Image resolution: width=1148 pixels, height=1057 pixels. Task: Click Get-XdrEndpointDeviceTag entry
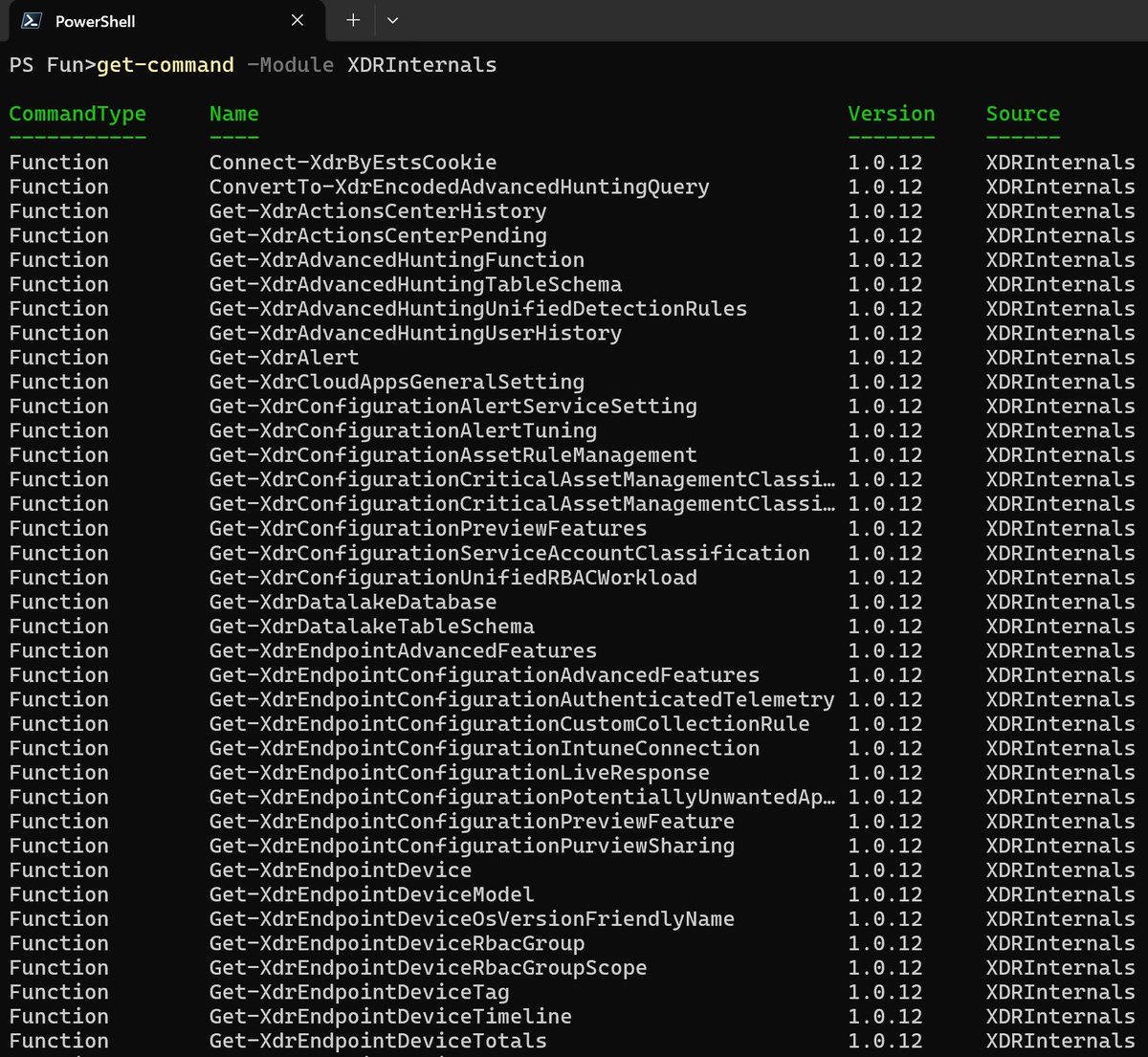click(360, 992)
